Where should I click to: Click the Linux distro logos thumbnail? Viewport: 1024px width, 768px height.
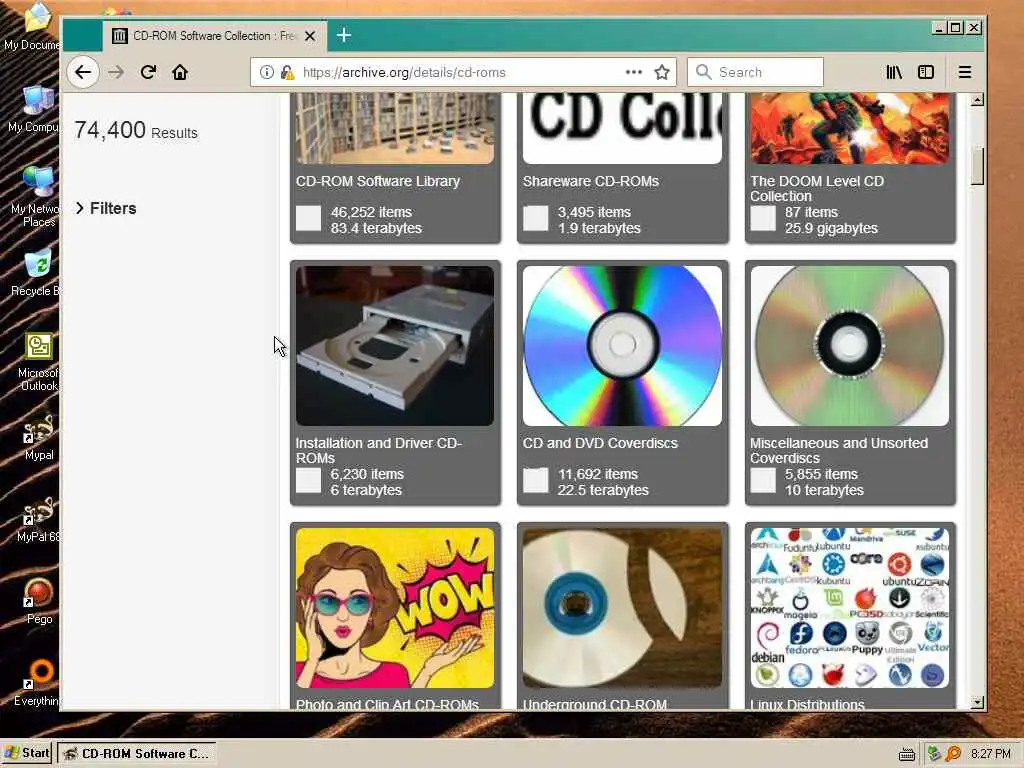[850, 608]
